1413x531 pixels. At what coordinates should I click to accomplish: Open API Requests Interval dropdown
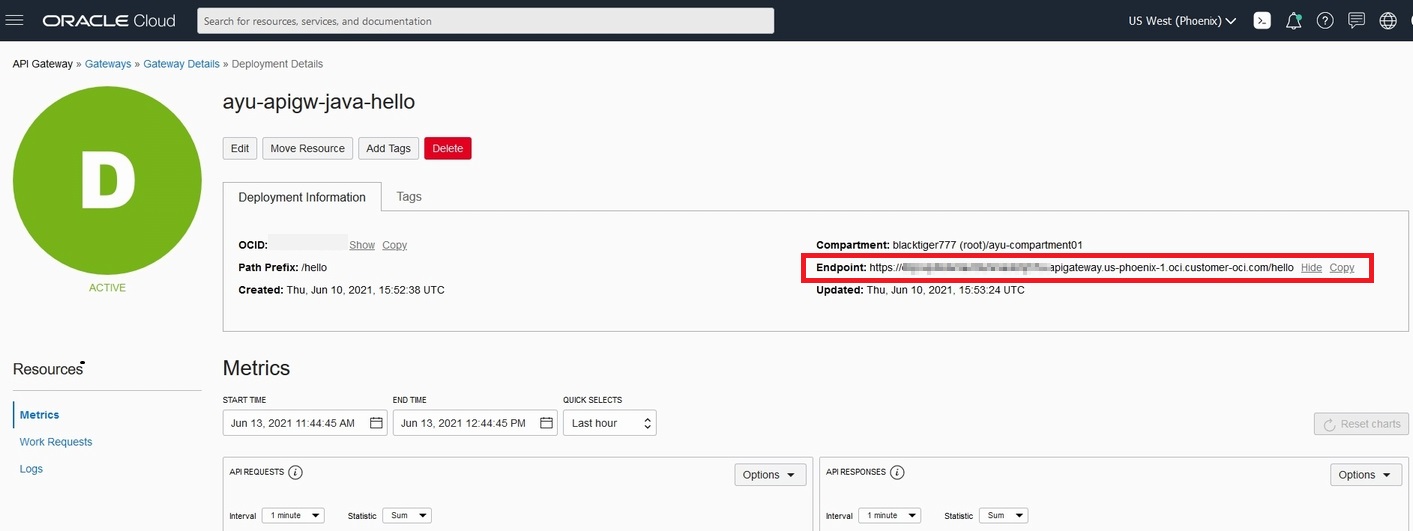pyautogui.click(x=293, y=515)
